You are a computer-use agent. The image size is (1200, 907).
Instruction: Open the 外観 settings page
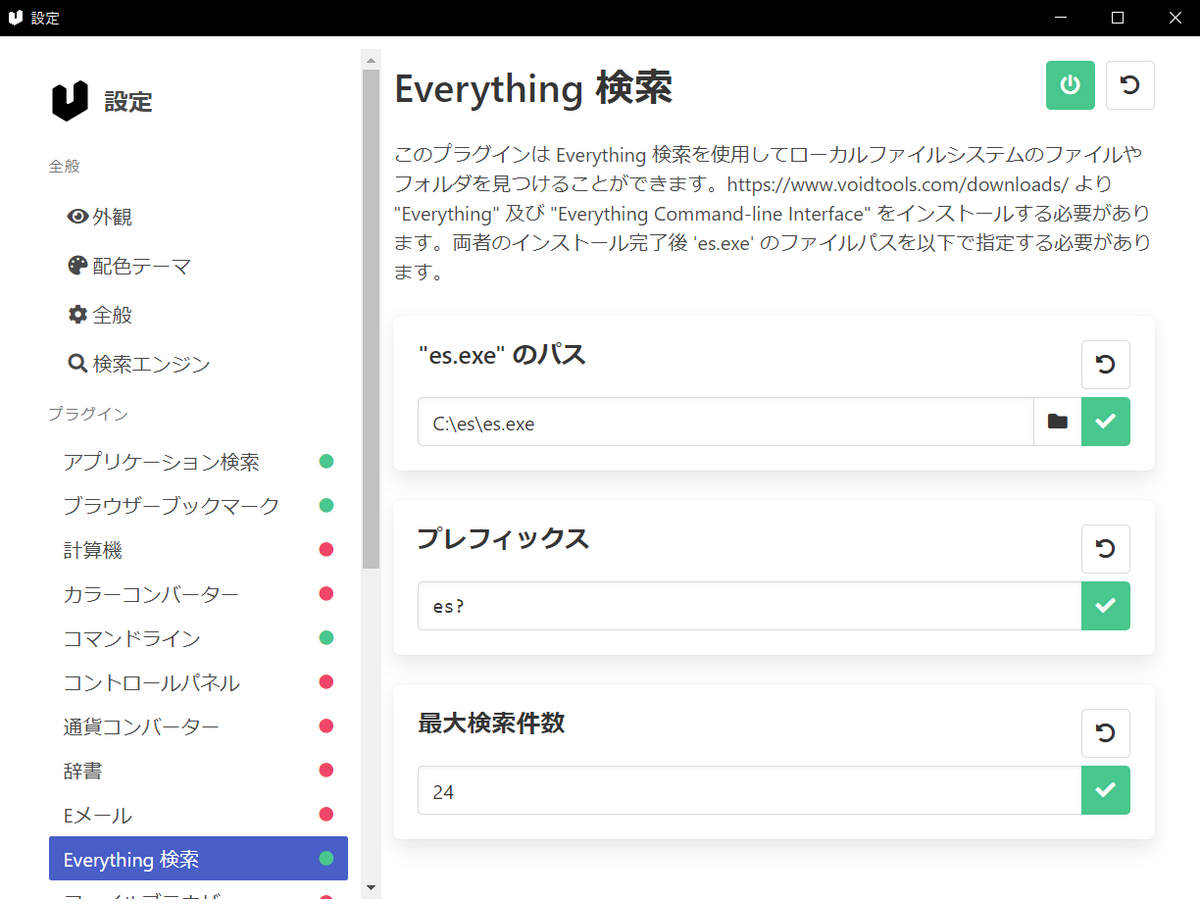tap(198, 217)
